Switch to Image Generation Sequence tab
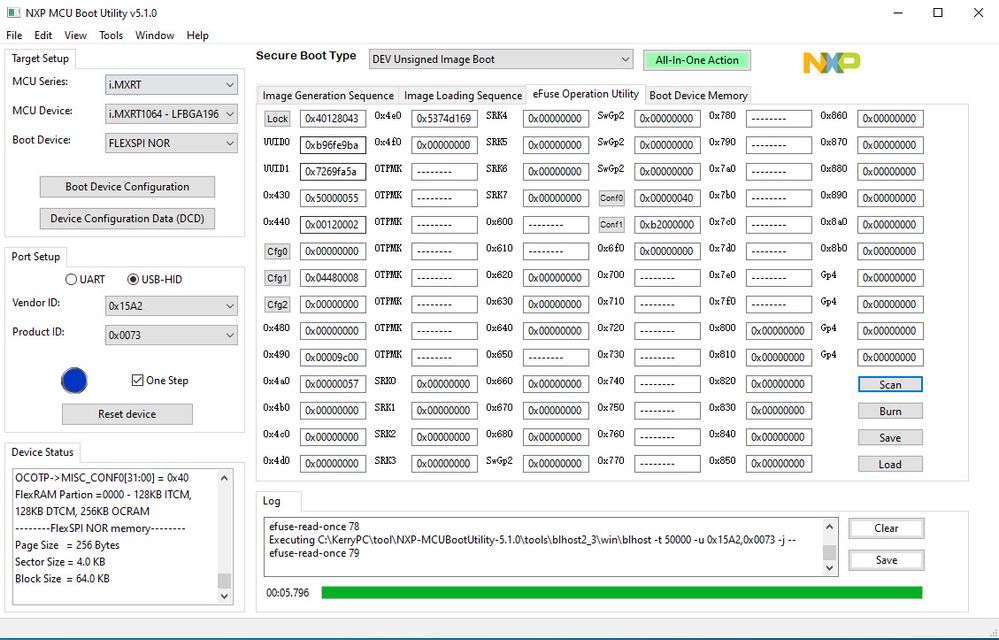The height and width of the screenshot is (640, 999). coord(328,96)
